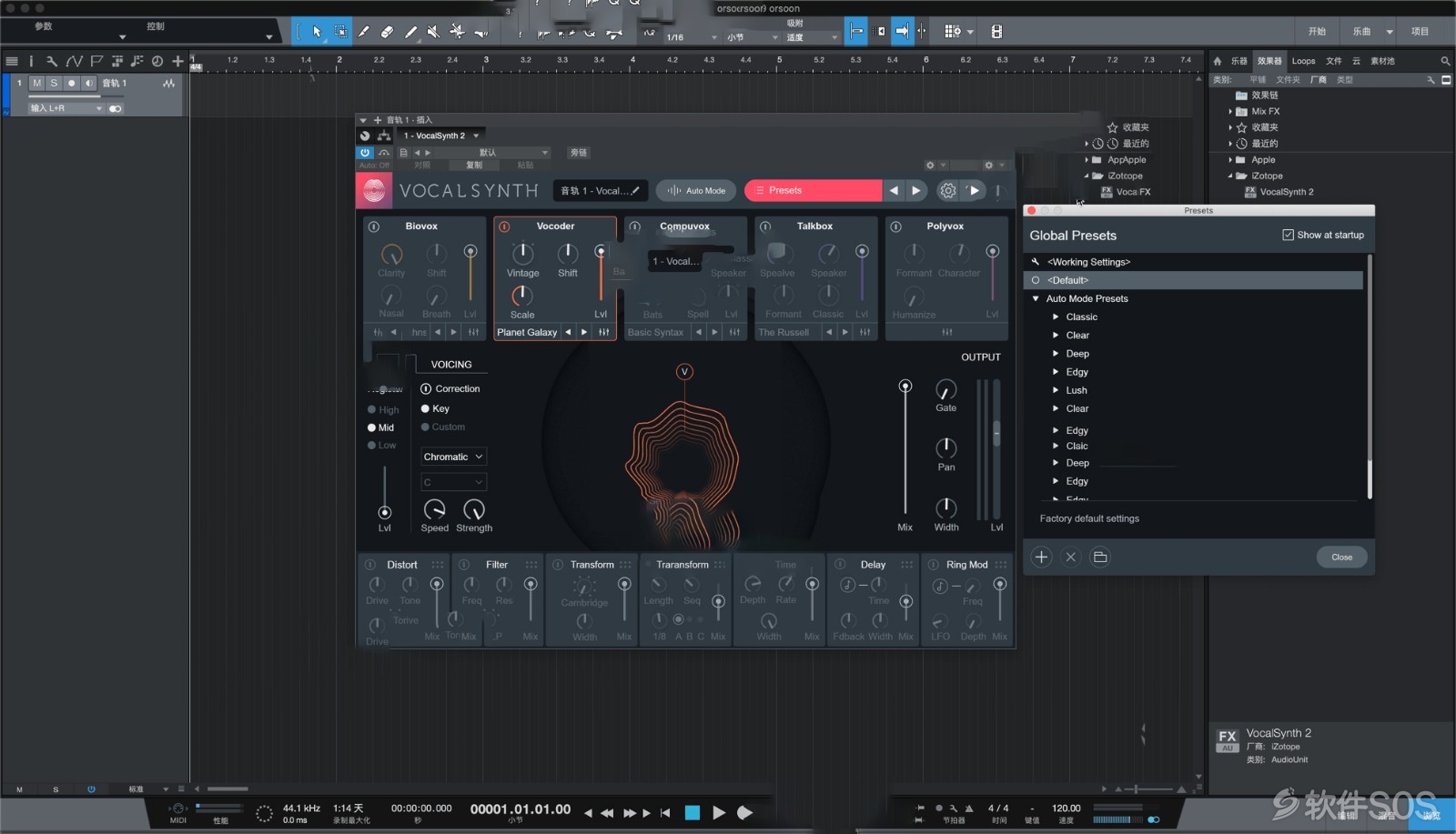Click the Presets list scrollbar
The height and width of the screenshot is (834, 1456).
1369,376
